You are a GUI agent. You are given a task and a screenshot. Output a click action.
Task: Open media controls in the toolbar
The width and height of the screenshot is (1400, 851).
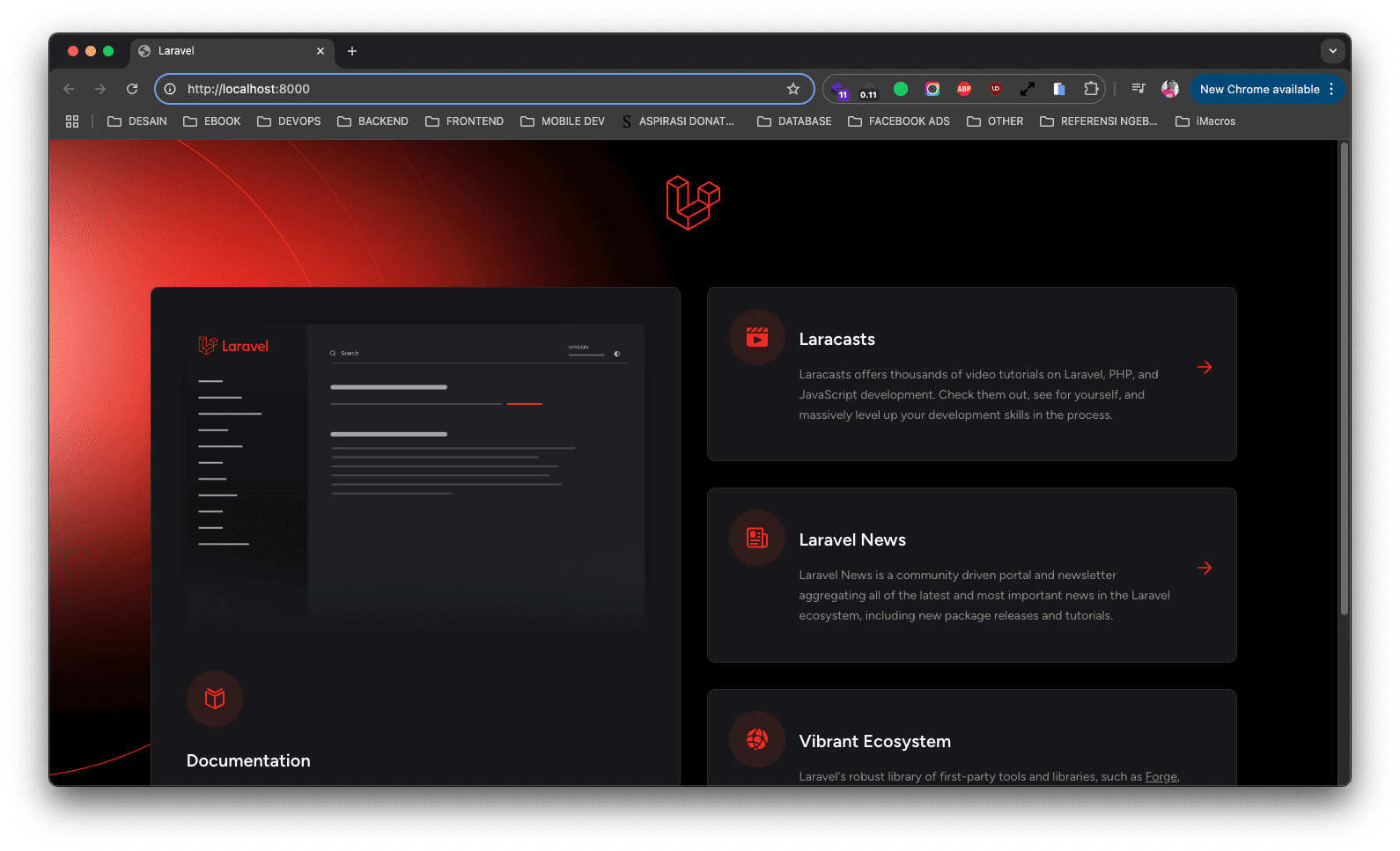tap(1138, 89)
